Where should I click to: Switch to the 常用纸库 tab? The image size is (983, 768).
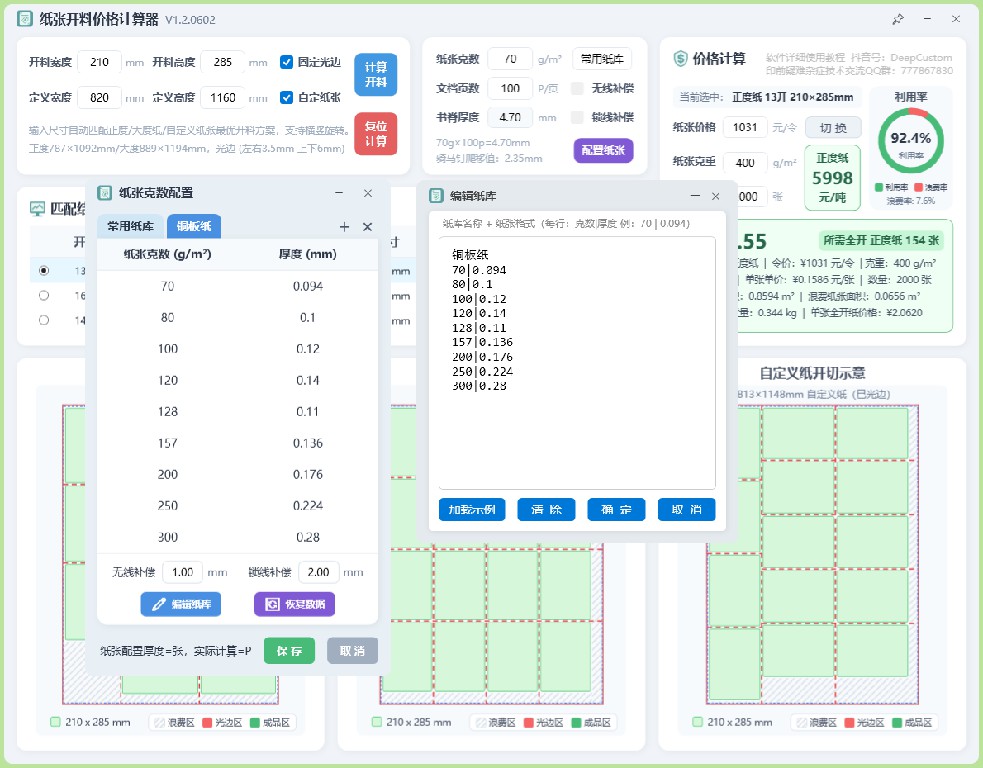[130, 226]
